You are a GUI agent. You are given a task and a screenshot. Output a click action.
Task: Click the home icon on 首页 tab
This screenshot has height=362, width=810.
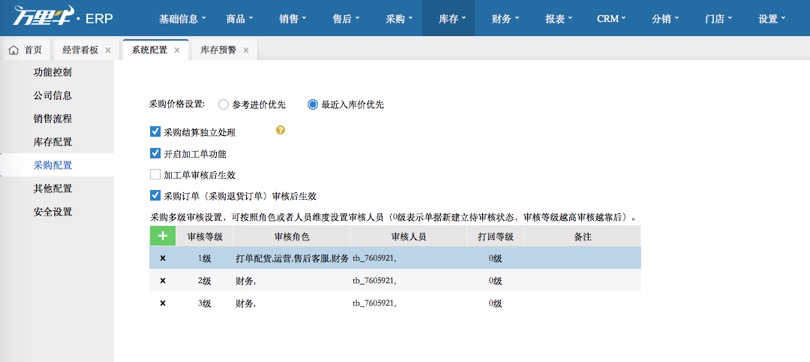[13, 50]
